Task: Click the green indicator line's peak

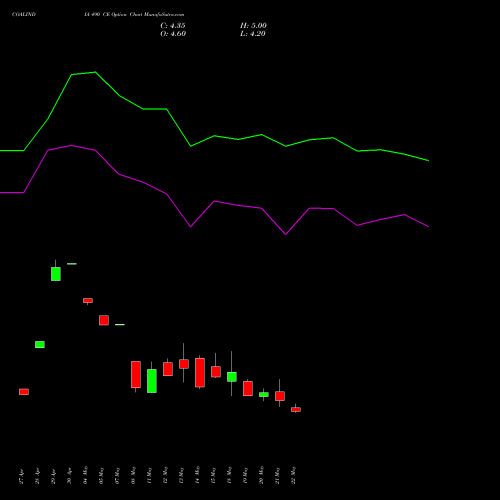Action: (x=95, y=72)
